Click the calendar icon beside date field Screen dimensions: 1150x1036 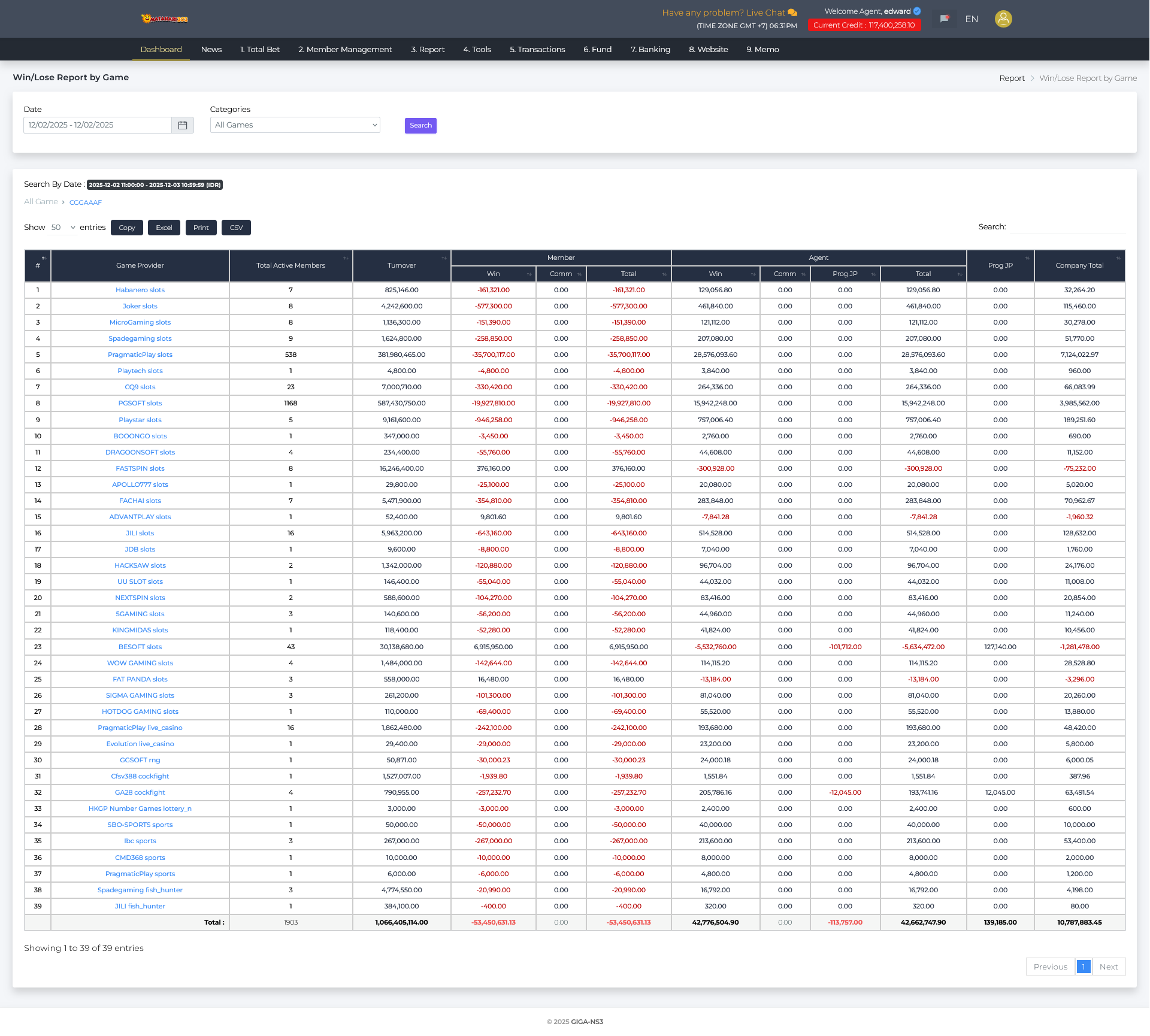(183, 125)
